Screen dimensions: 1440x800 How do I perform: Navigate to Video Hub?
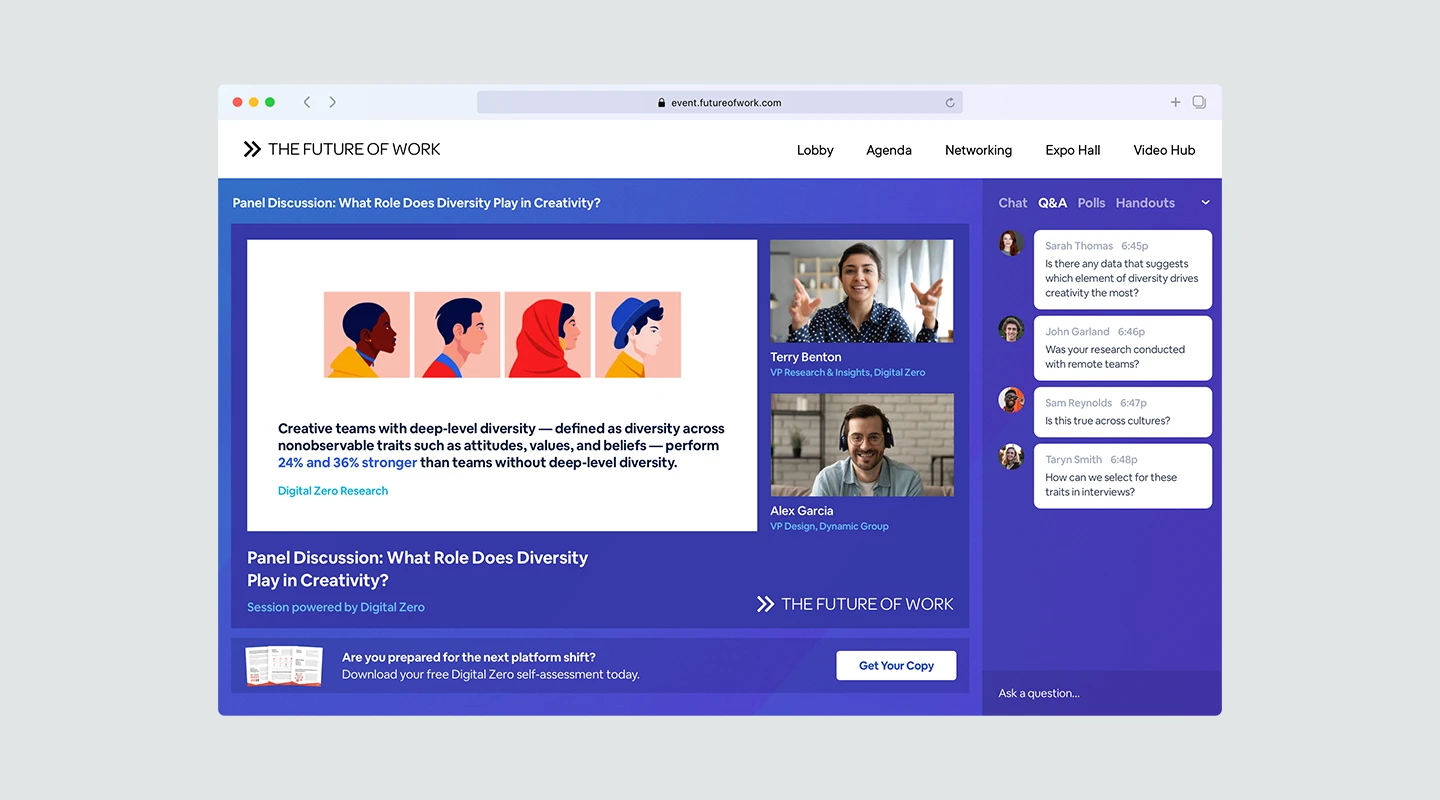click(1164, 150)
